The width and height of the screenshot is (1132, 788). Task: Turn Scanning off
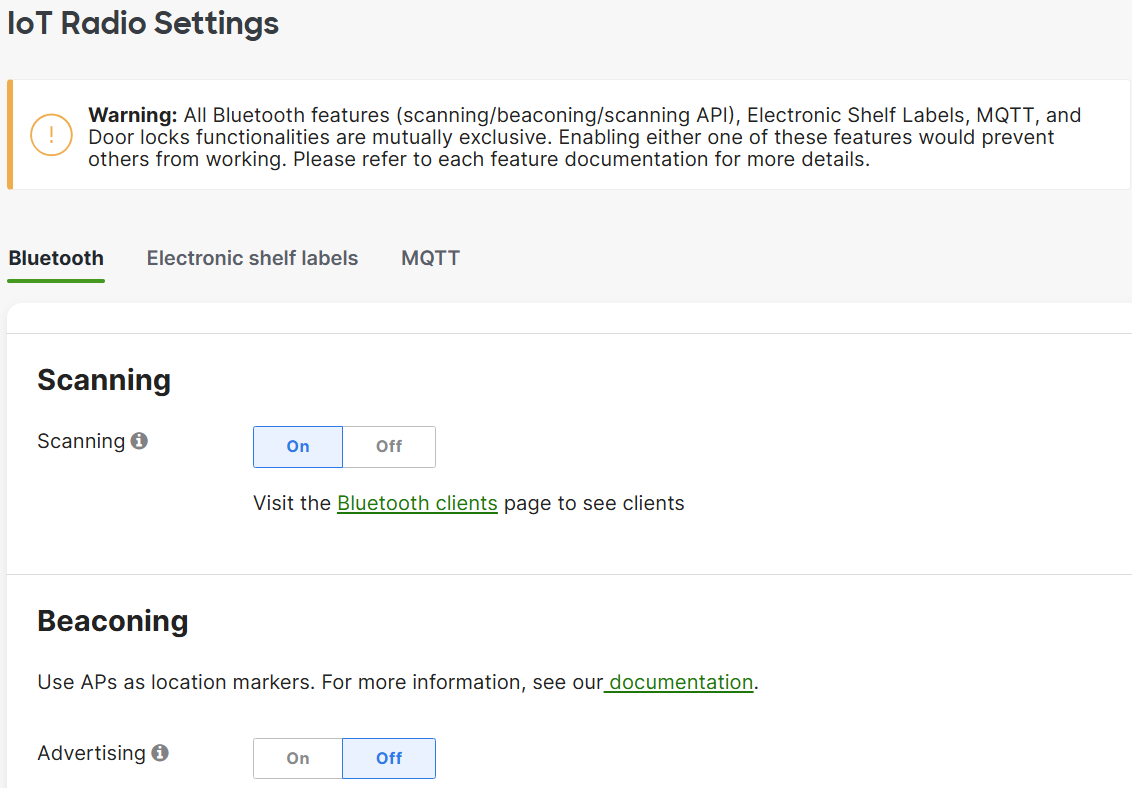click(x=389, y=447)
